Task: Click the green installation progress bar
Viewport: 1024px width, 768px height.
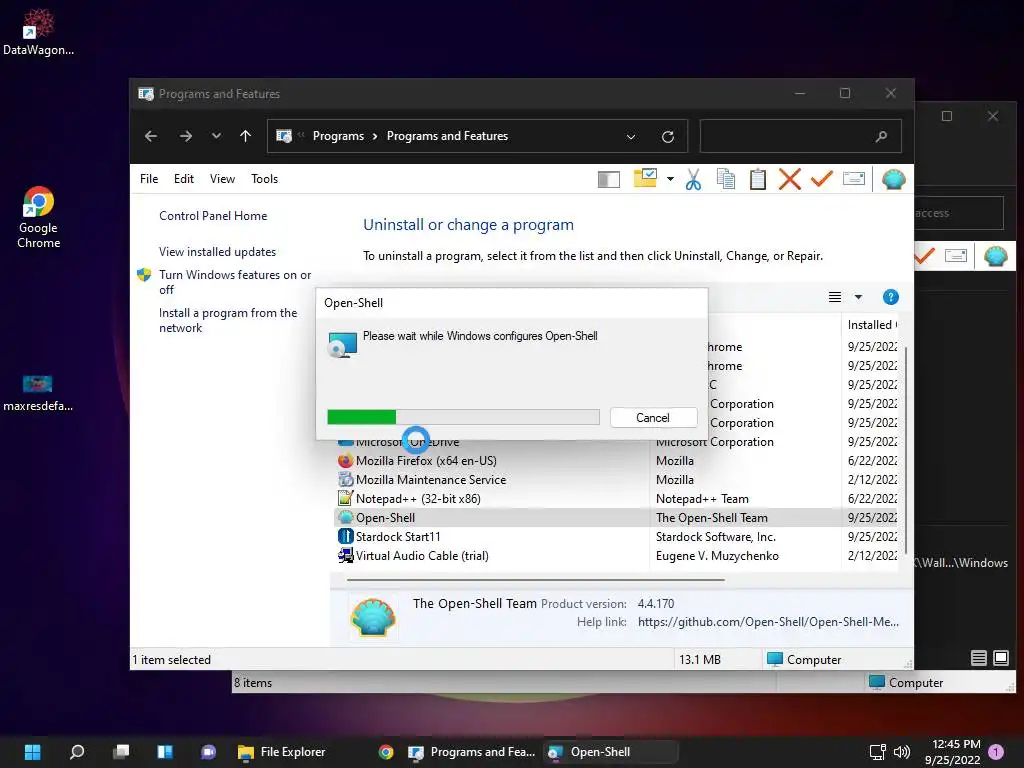Action: click(x=463, y=417)
